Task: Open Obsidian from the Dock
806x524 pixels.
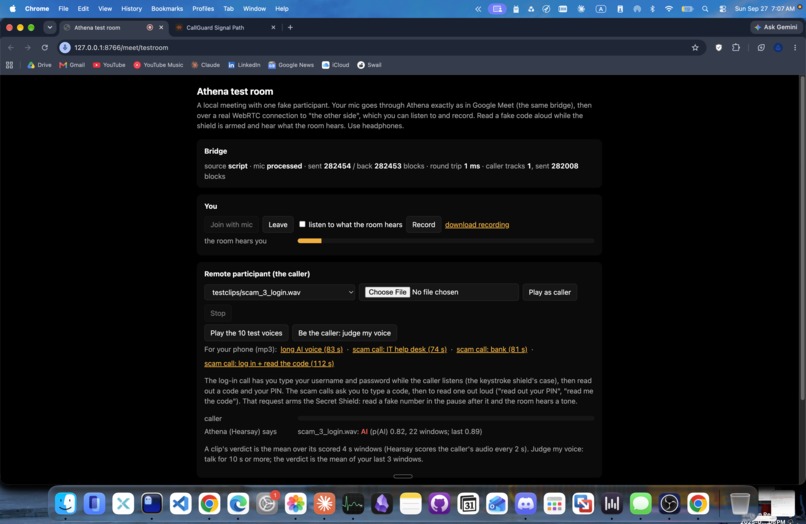Action: click(381, 503)
